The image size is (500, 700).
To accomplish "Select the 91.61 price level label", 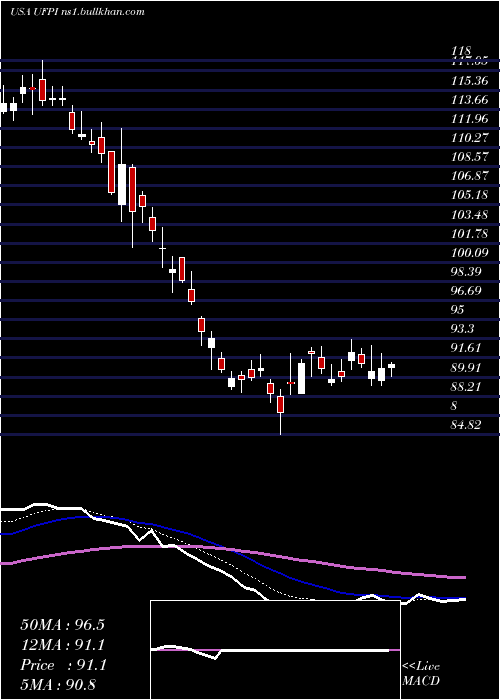I will [467, 348].
